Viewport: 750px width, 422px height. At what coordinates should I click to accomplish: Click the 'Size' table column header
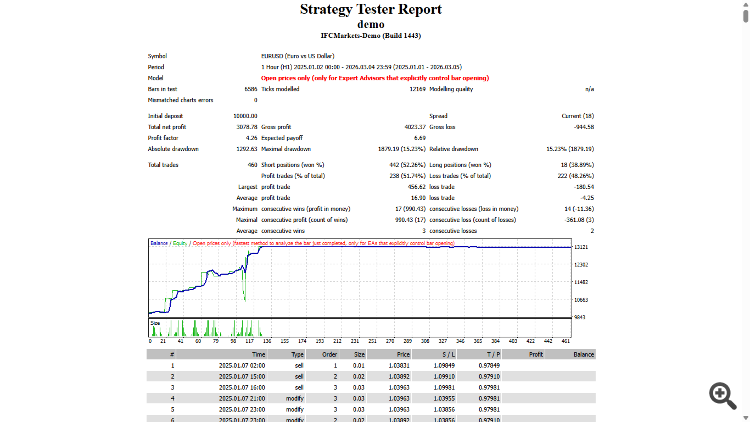coord(359,355)
